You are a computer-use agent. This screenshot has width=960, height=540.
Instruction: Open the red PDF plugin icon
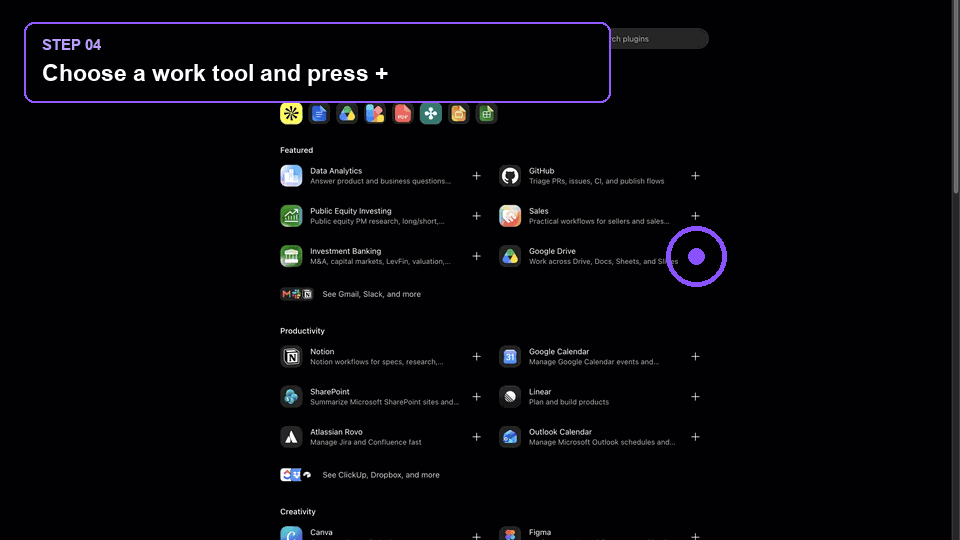(x=403, y=113)
